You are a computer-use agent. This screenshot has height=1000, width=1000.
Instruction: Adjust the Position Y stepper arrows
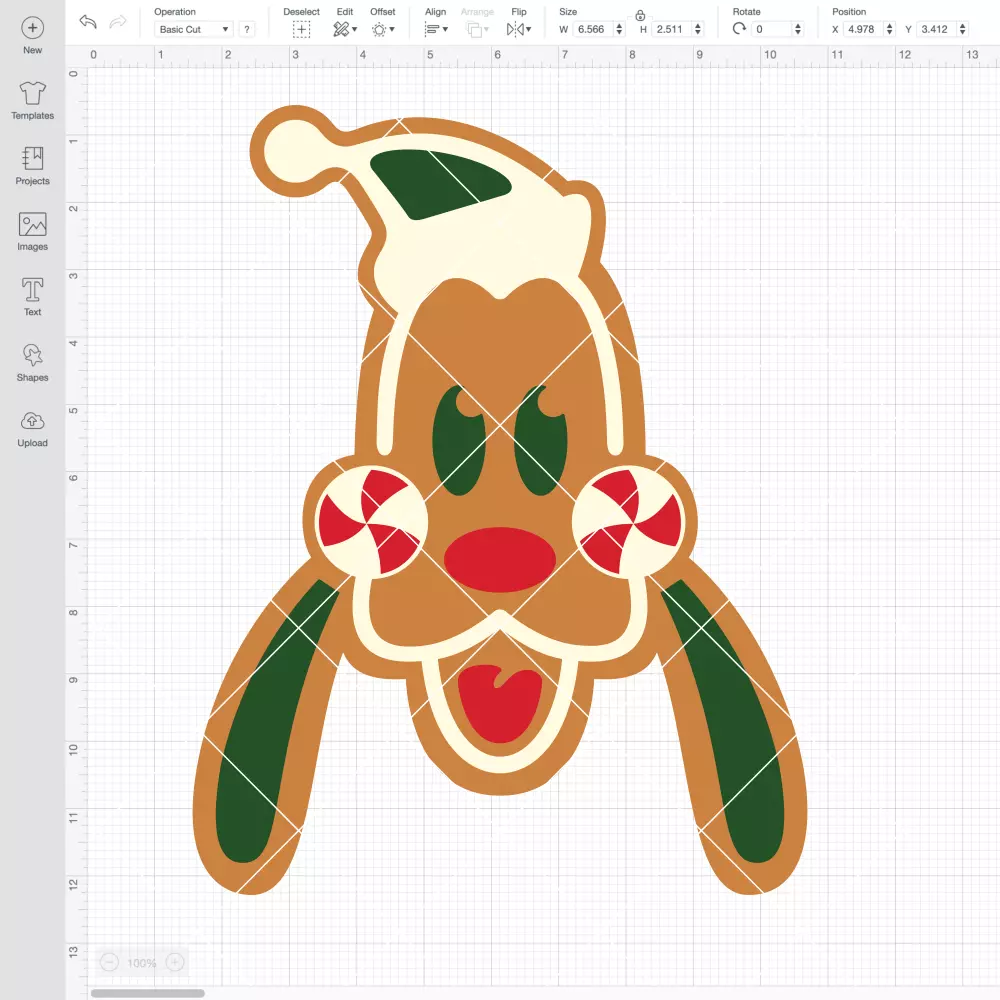coord(963,29)
